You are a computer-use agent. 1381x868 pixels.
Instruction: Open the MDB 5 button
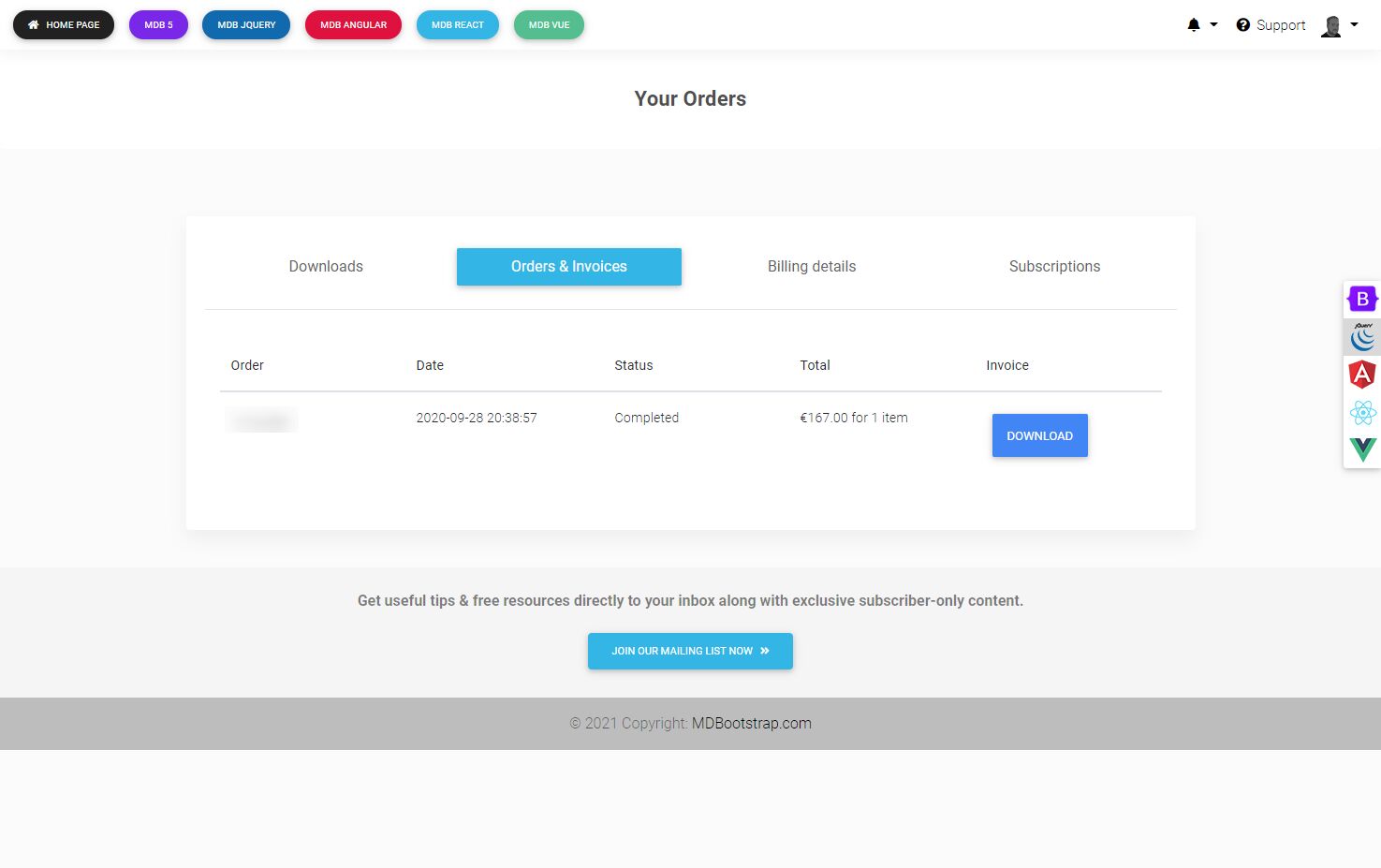click(158, 25)
